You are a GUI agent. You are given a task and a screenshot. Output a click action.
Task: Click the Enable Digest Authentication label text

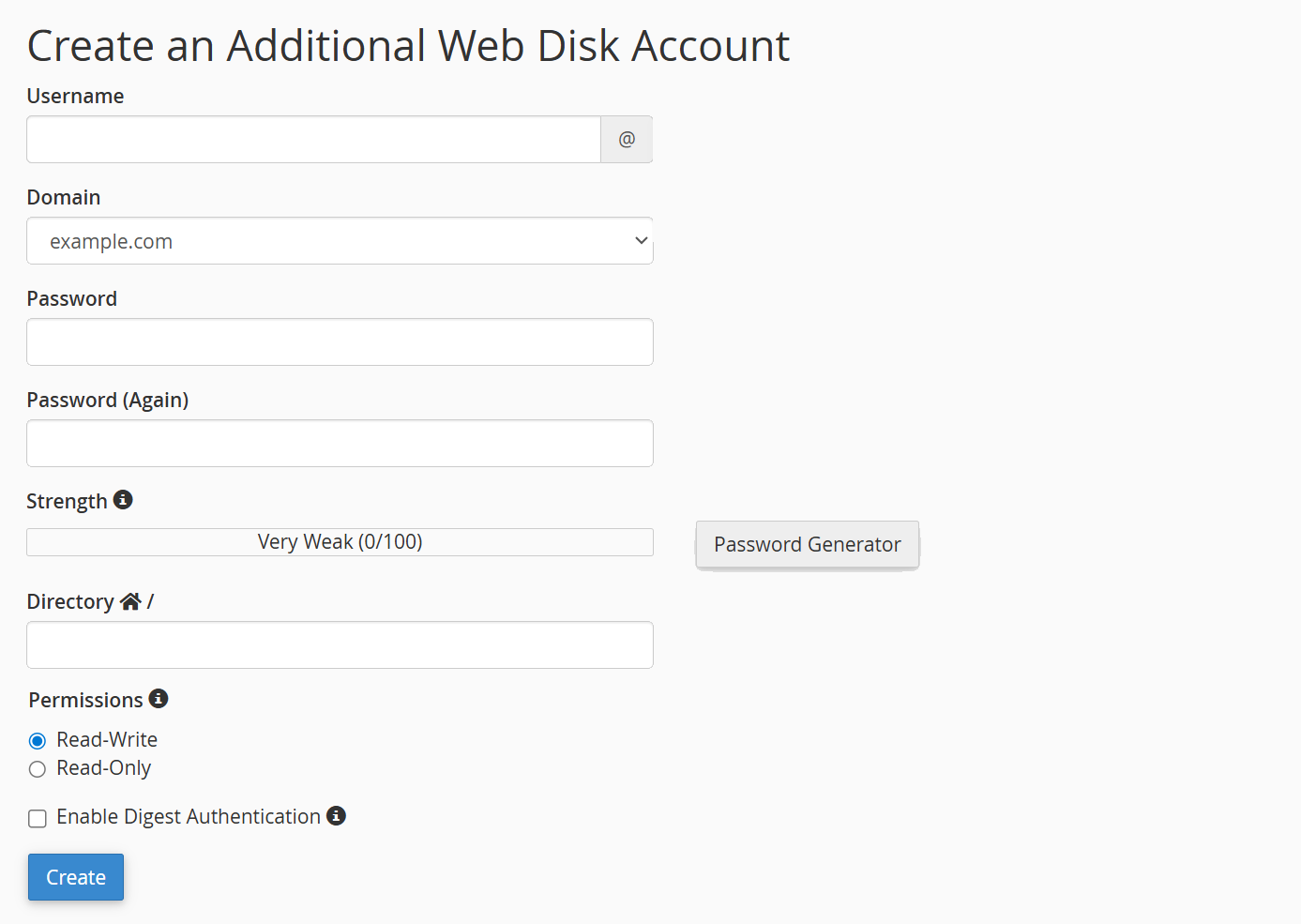coord(186,816)
